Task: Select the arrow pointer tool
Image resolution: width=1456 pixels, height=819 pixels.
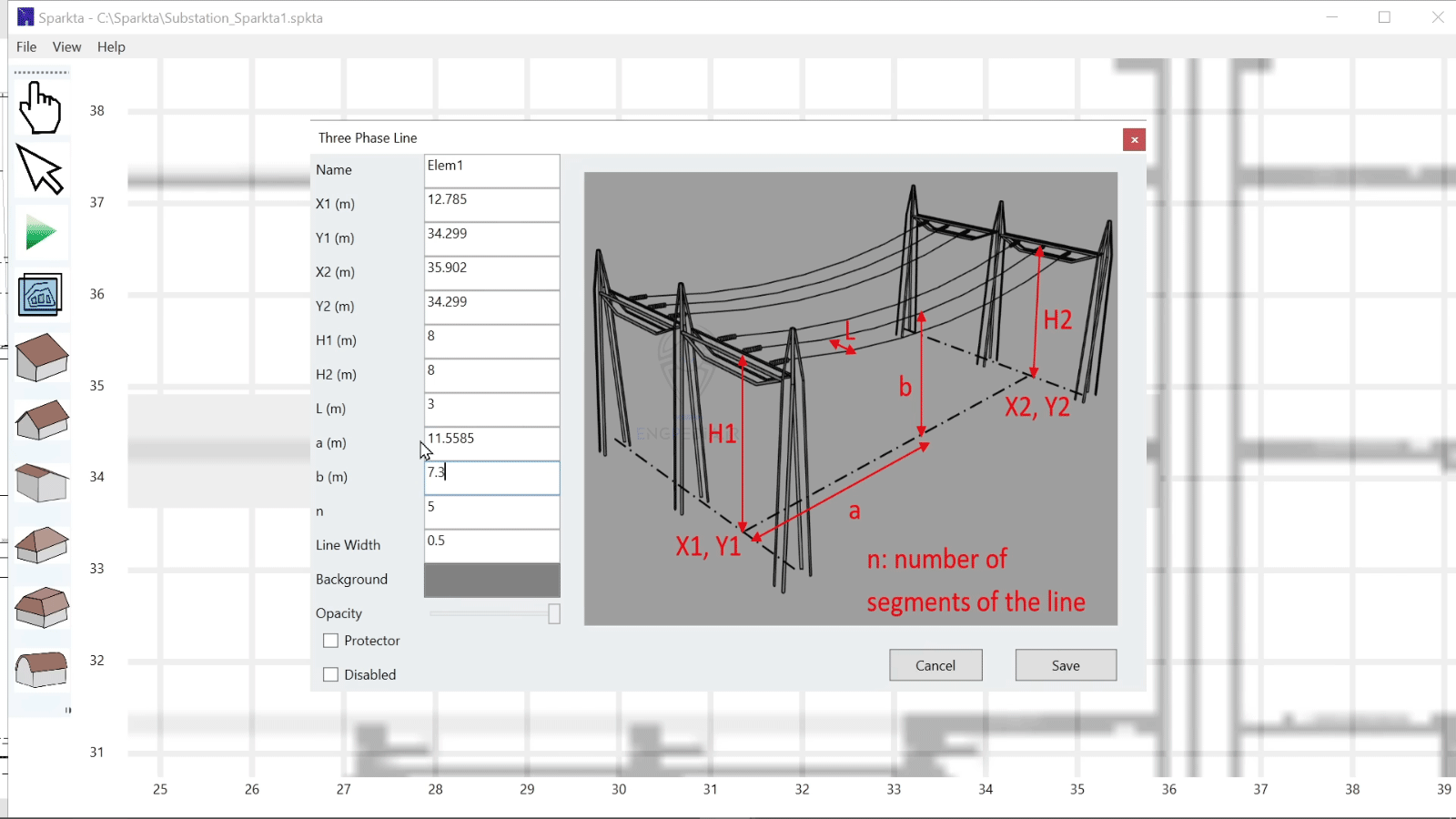Action: click(40, 170)
